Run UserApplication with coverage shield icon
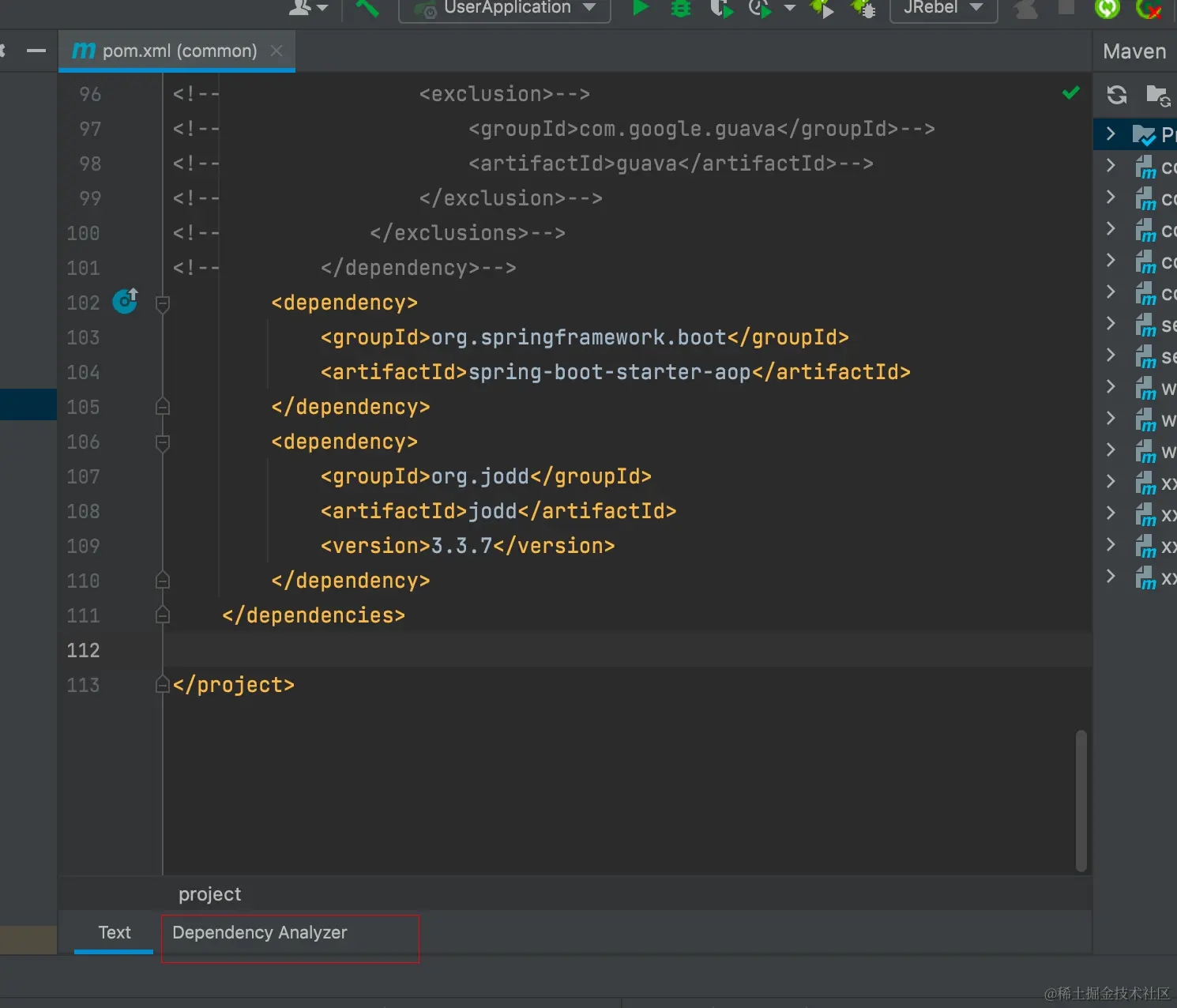Viewport: 1177px width, 1008px height. (720, 8)
